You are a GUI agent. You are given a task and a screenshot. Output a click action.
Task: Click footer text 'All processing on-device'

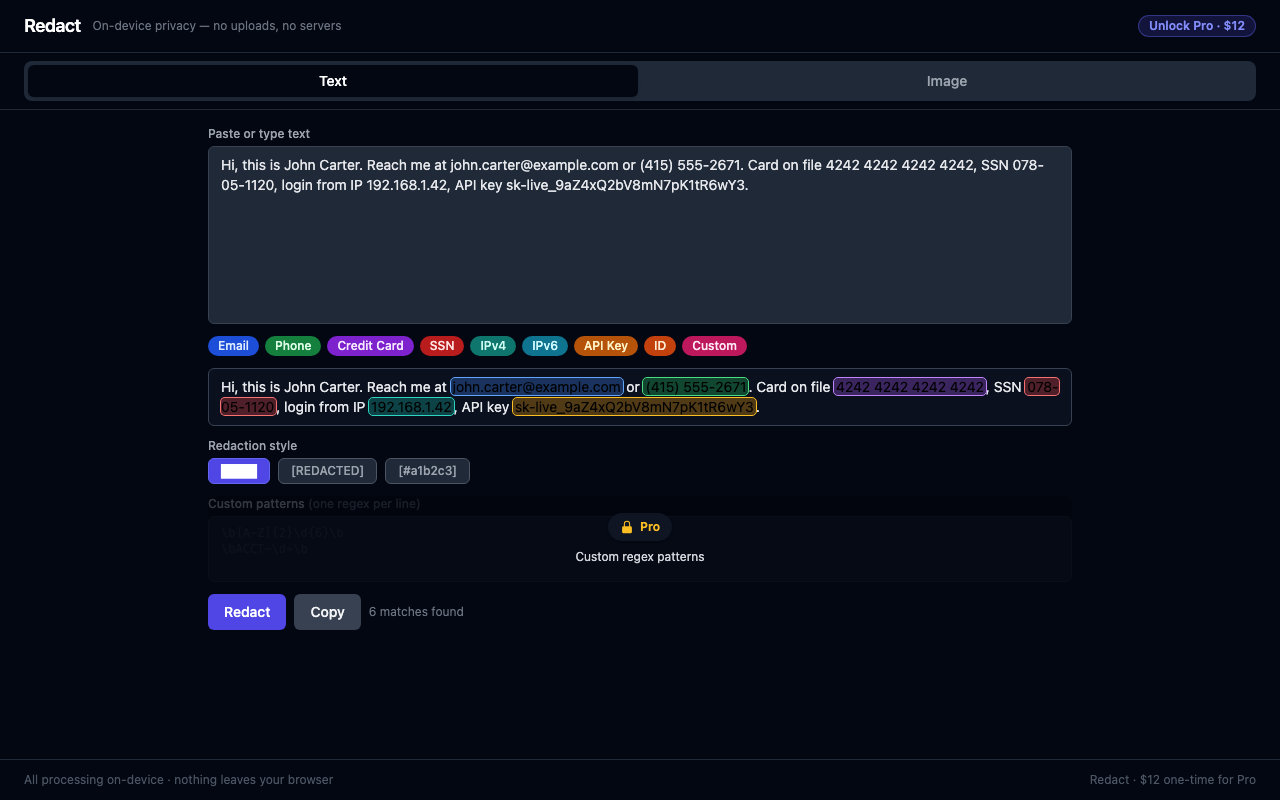[95, 780]
